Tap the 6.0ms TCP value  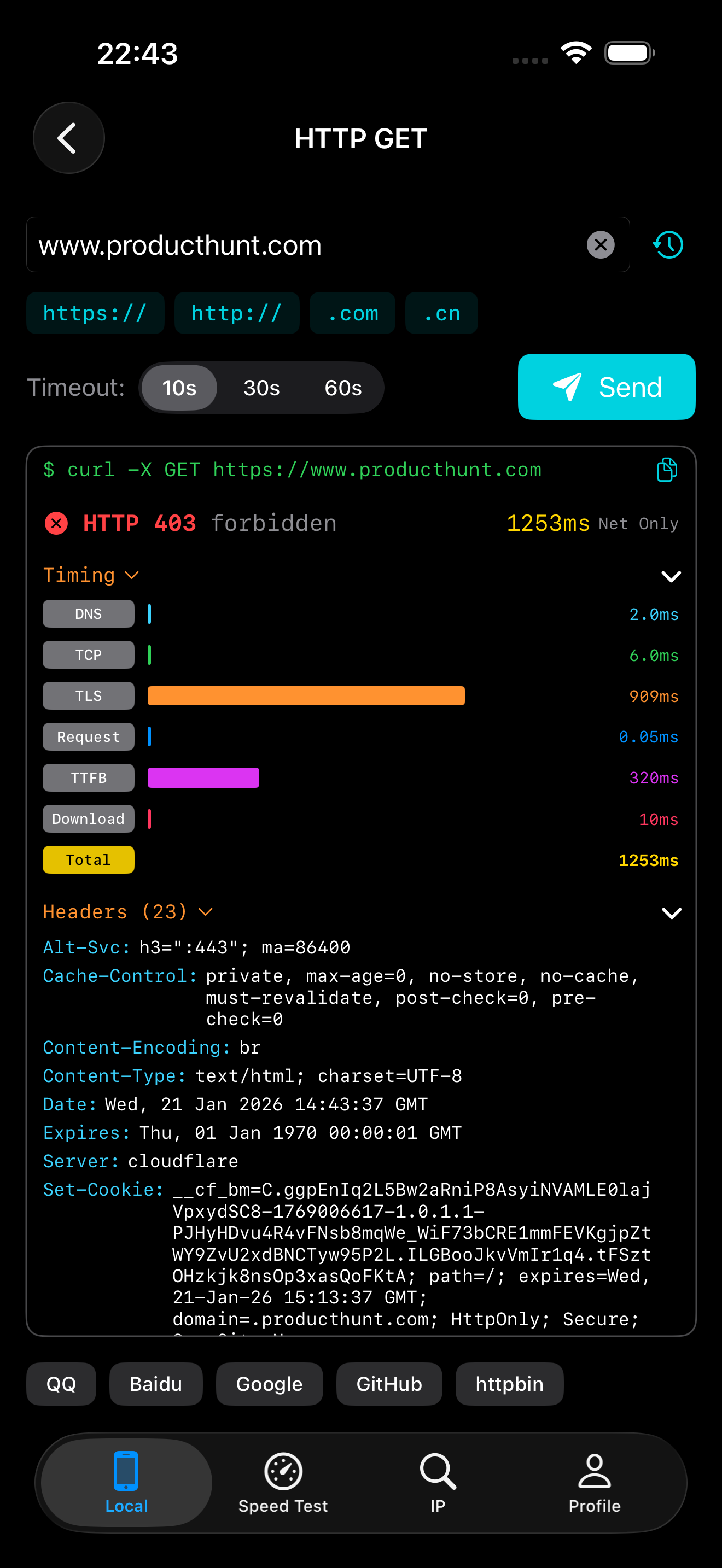click(x=654, y=656)
